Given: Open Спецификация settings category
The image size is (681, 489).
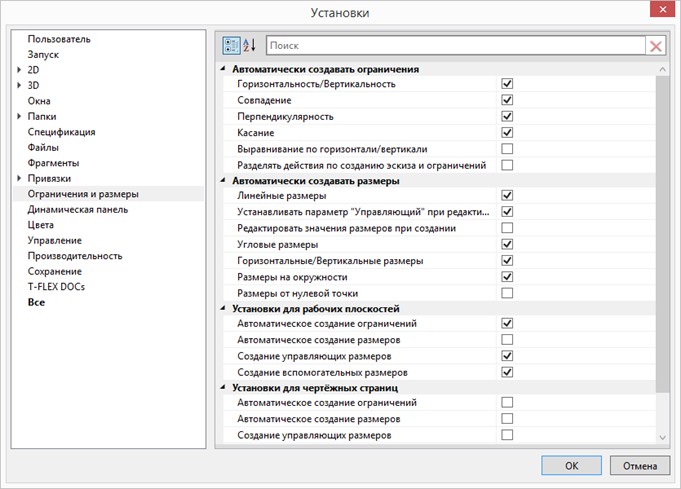Looking at the screenshot, I should click(61, 132).
